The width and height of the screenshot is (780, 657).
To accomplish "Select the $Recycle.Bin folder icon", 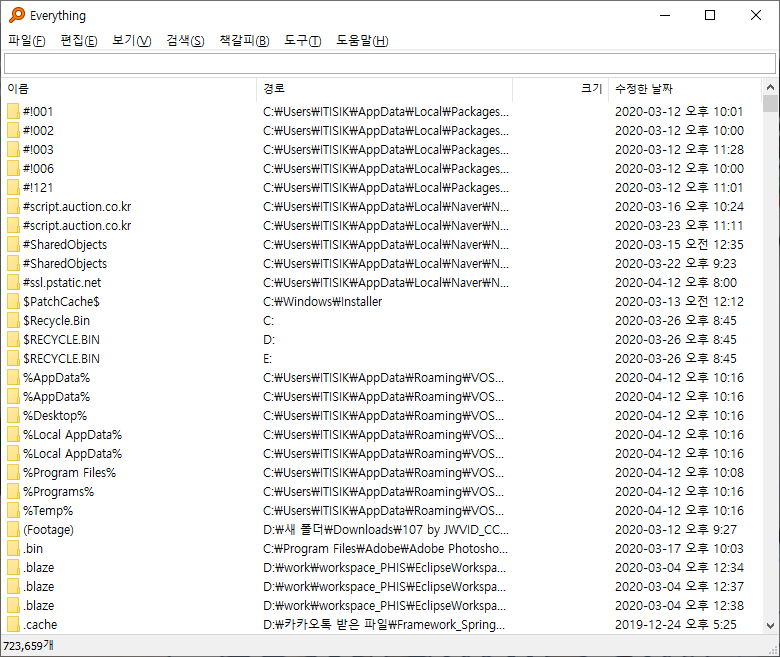I will point(13,320).
